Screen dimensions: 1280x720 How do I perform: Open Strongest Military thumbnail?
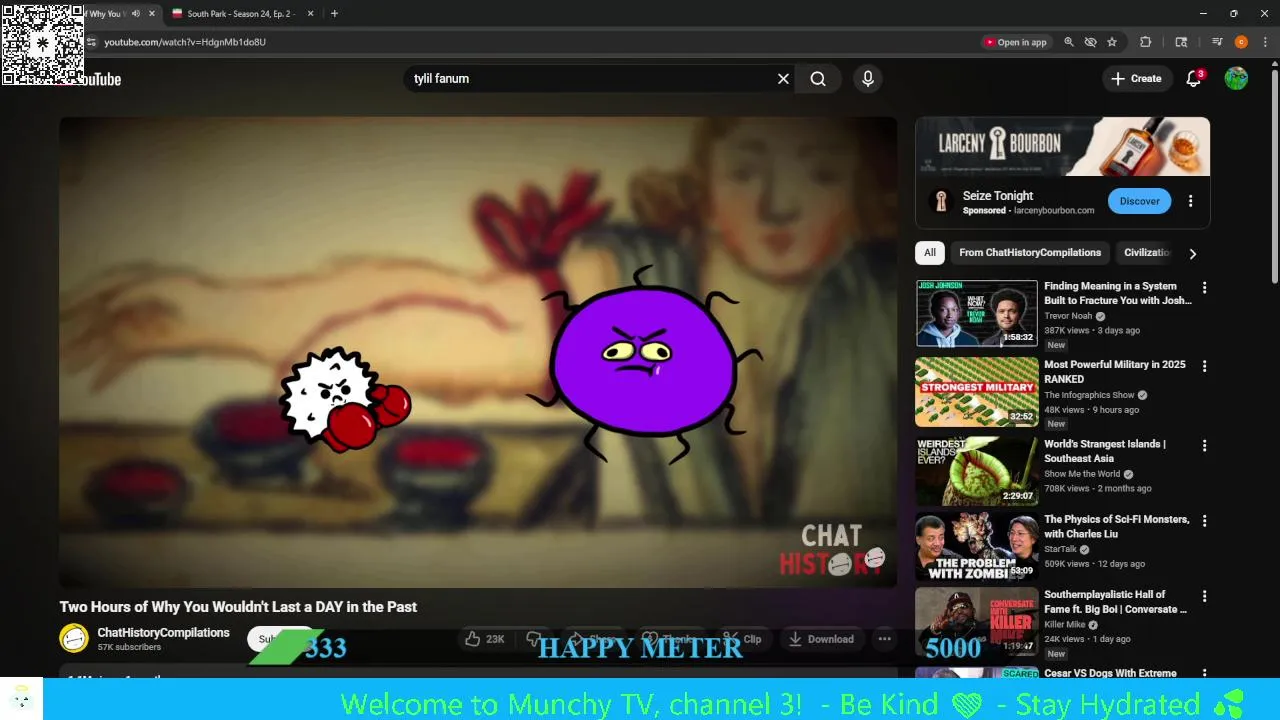977,392
